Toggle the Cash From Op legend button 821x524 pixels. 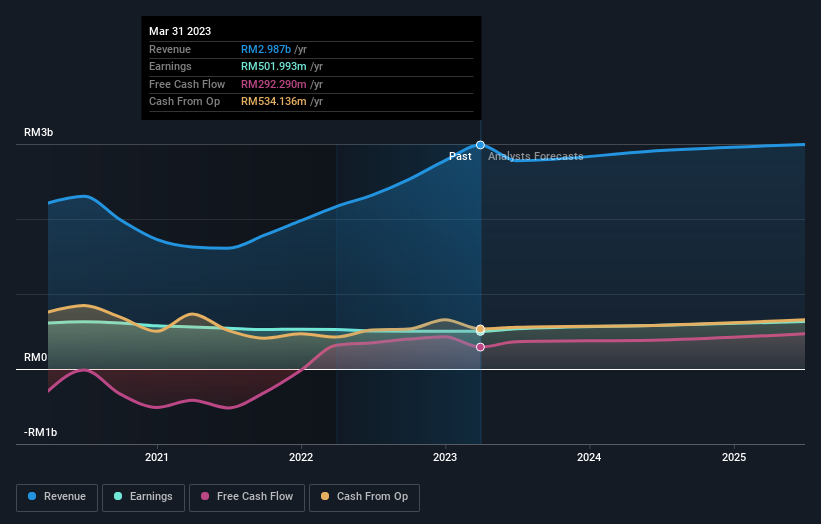[x=364, y=497]
